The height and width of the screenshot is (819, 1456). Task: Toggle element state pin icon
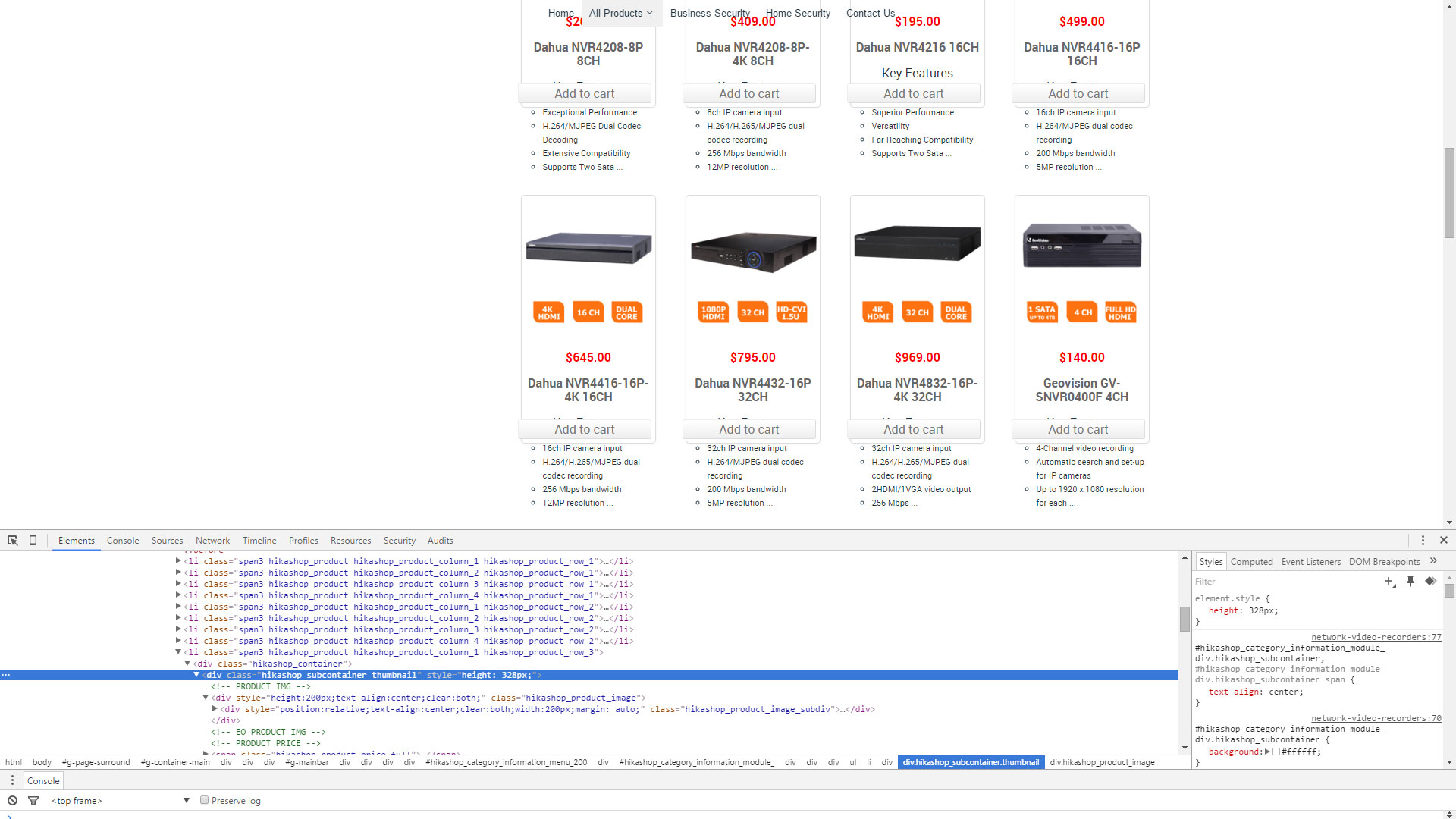click(1410, 582)
